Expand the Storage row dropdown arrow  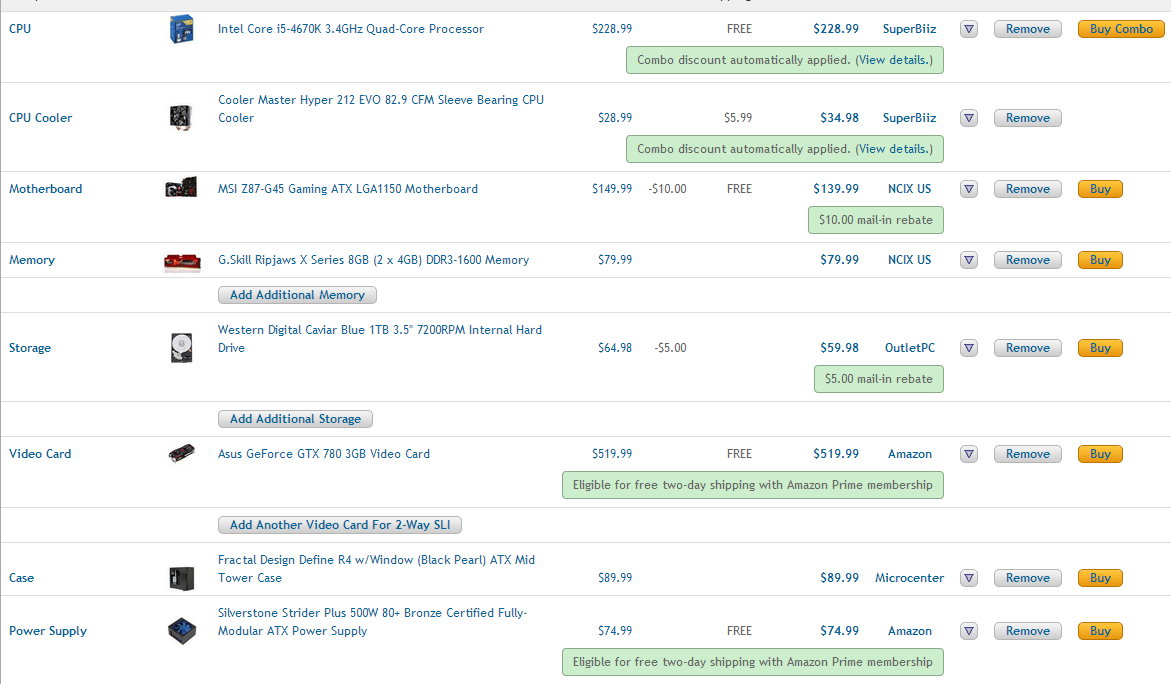pyautogui.click(x=969, y=348)
